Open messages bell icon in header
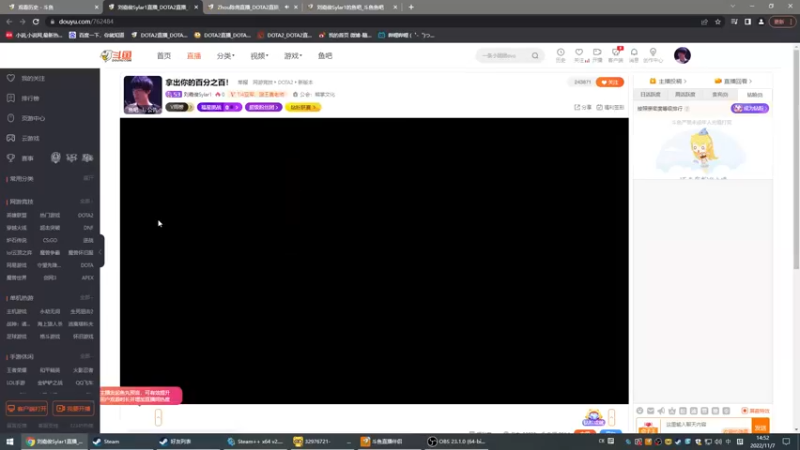Image resolution: width=800 pixels, height=450 pixels. 634,53
